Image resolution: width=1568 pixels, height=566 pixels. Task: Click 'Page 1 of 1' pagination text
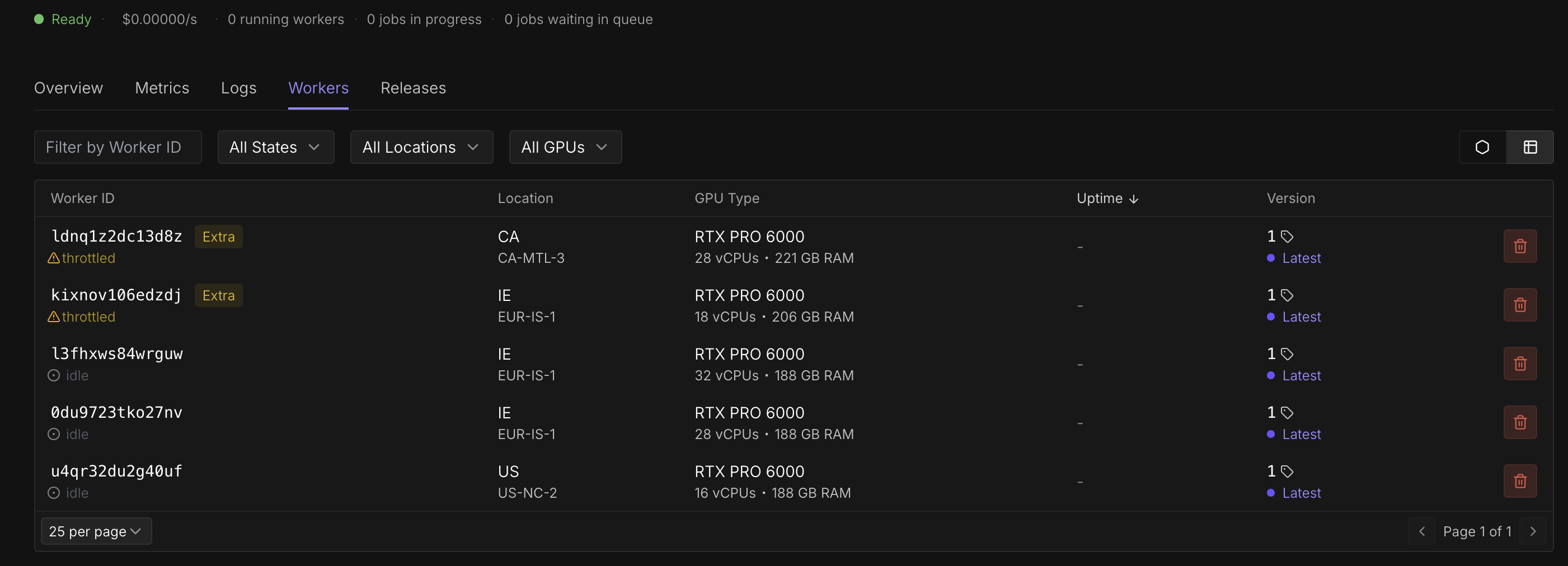1477,531
